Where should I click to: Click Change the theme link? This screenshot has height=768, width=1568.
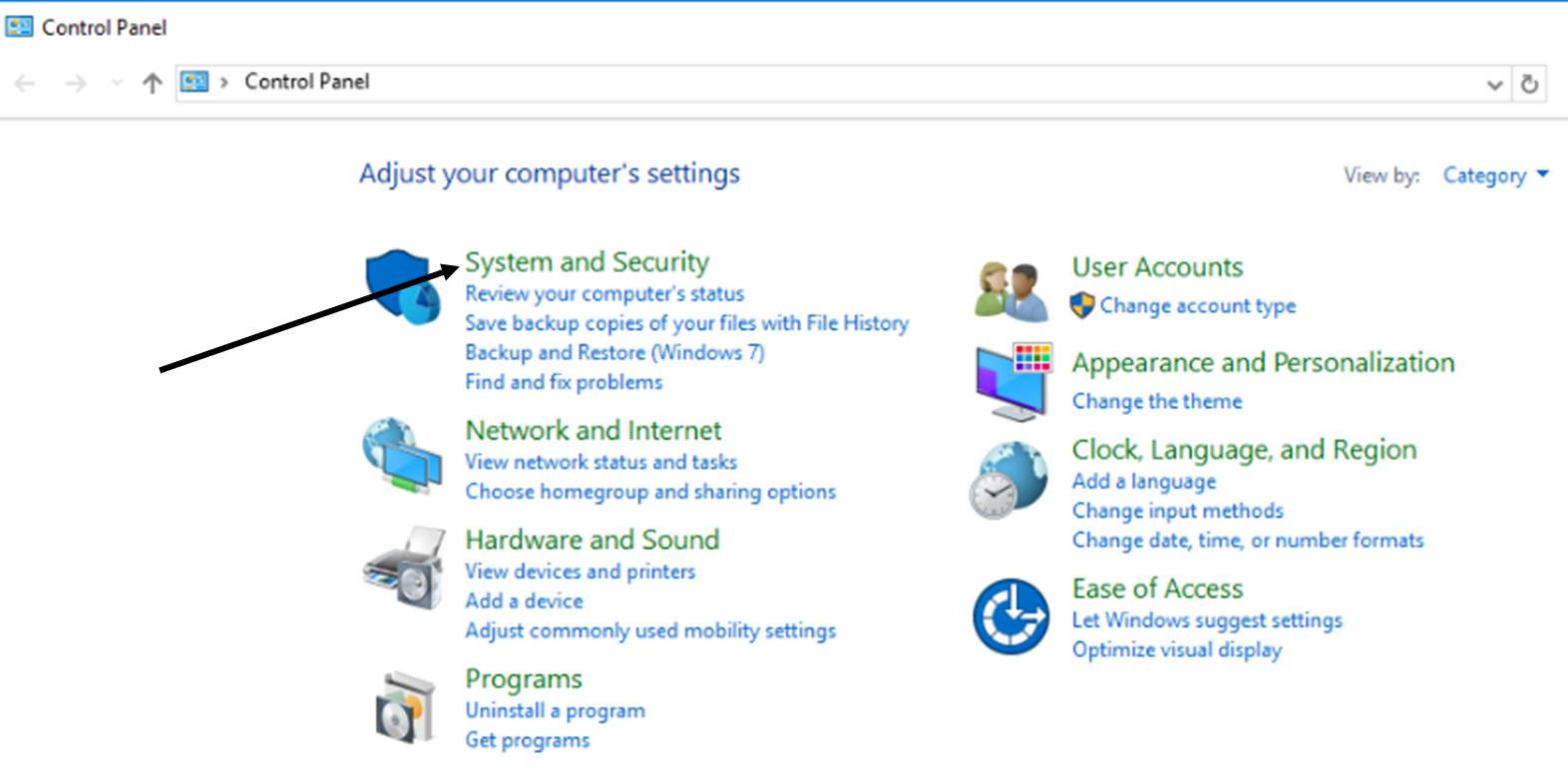coord(1157,401)
